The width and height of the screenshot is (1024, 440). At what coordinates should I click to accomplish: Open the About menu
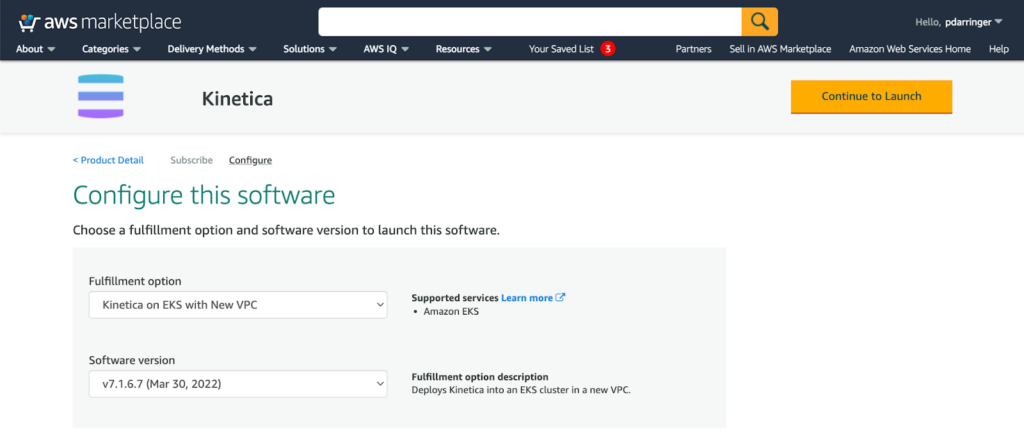click(x=36, y=49)
